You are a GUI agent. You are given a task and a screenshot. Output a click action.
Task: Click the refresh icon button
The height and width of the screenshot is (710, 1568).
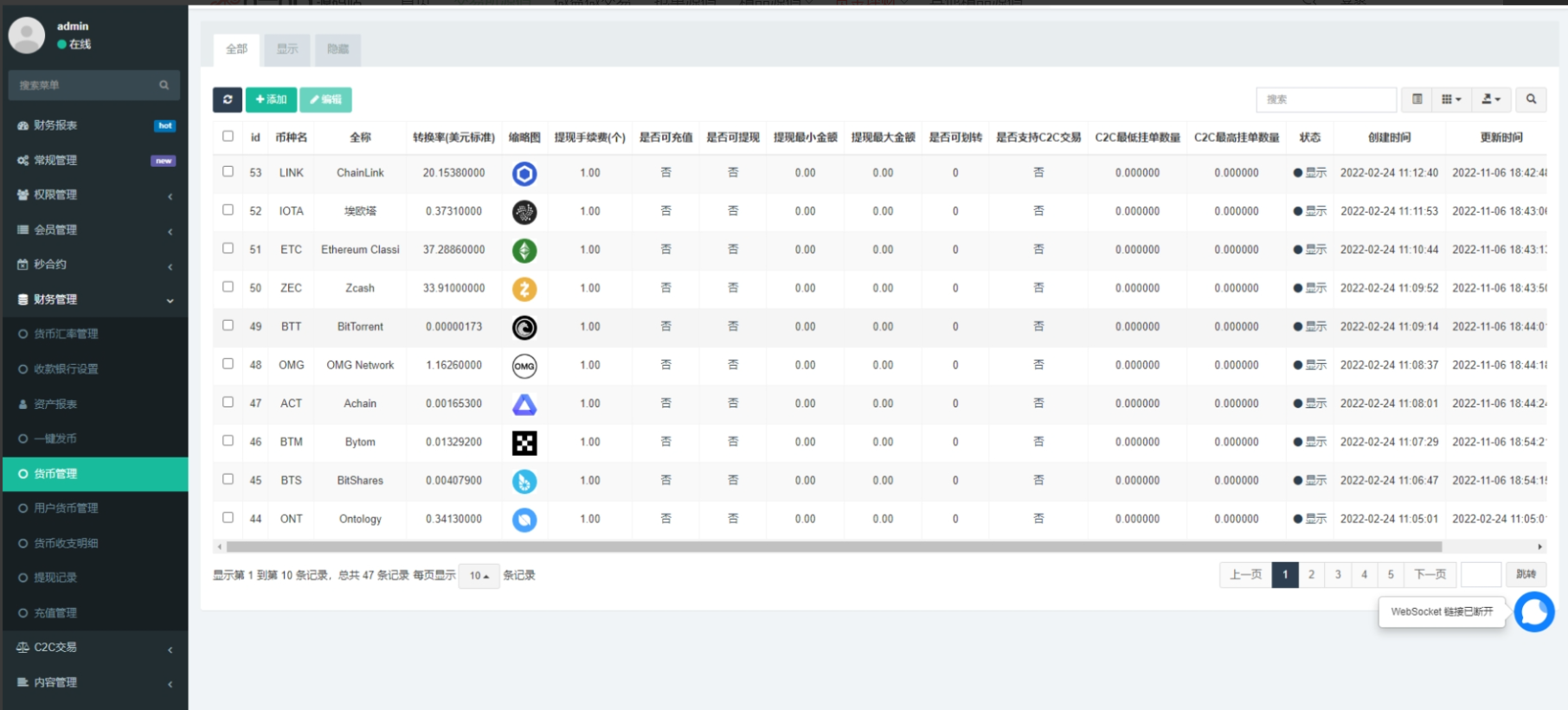point(228,99)
